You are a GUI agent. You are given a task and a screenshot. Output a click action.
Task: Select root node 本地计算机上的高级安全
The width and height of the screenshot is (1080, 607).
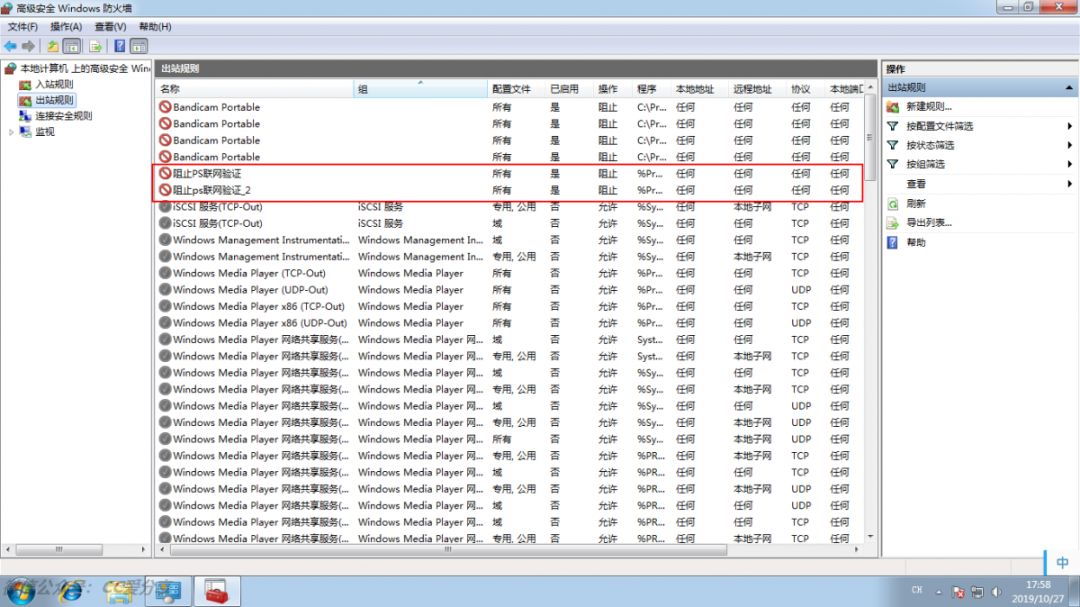click(84, 68)
